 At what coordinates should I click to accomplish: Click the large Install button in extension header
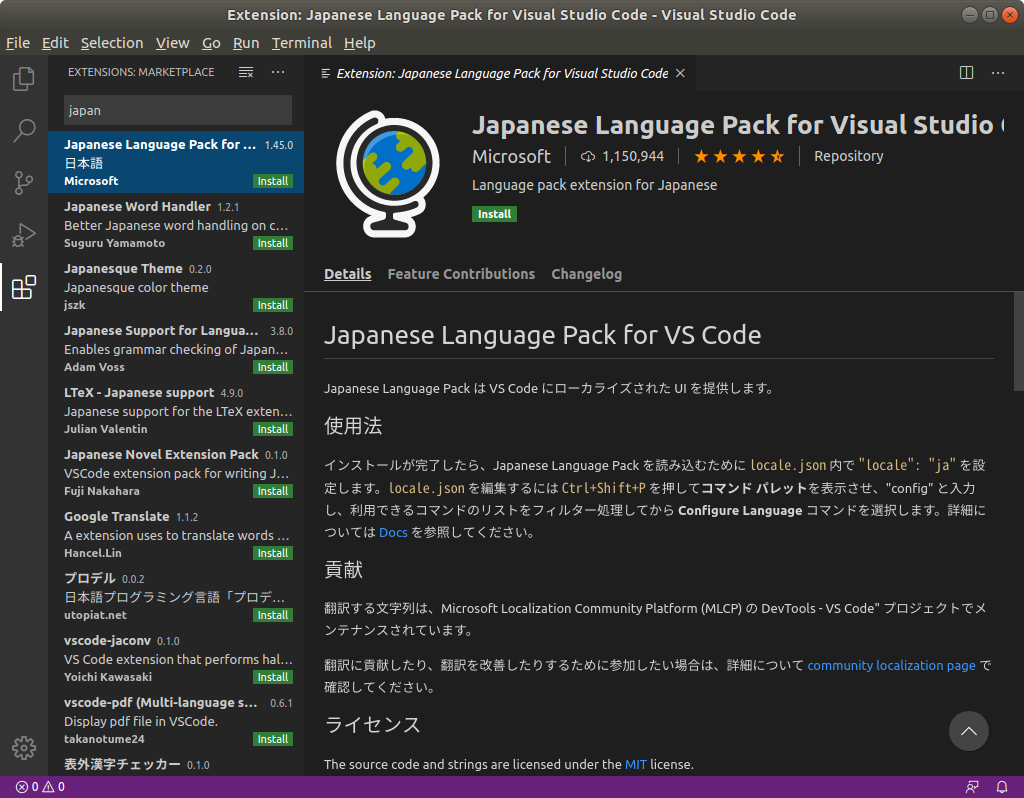tap(494, 214)
